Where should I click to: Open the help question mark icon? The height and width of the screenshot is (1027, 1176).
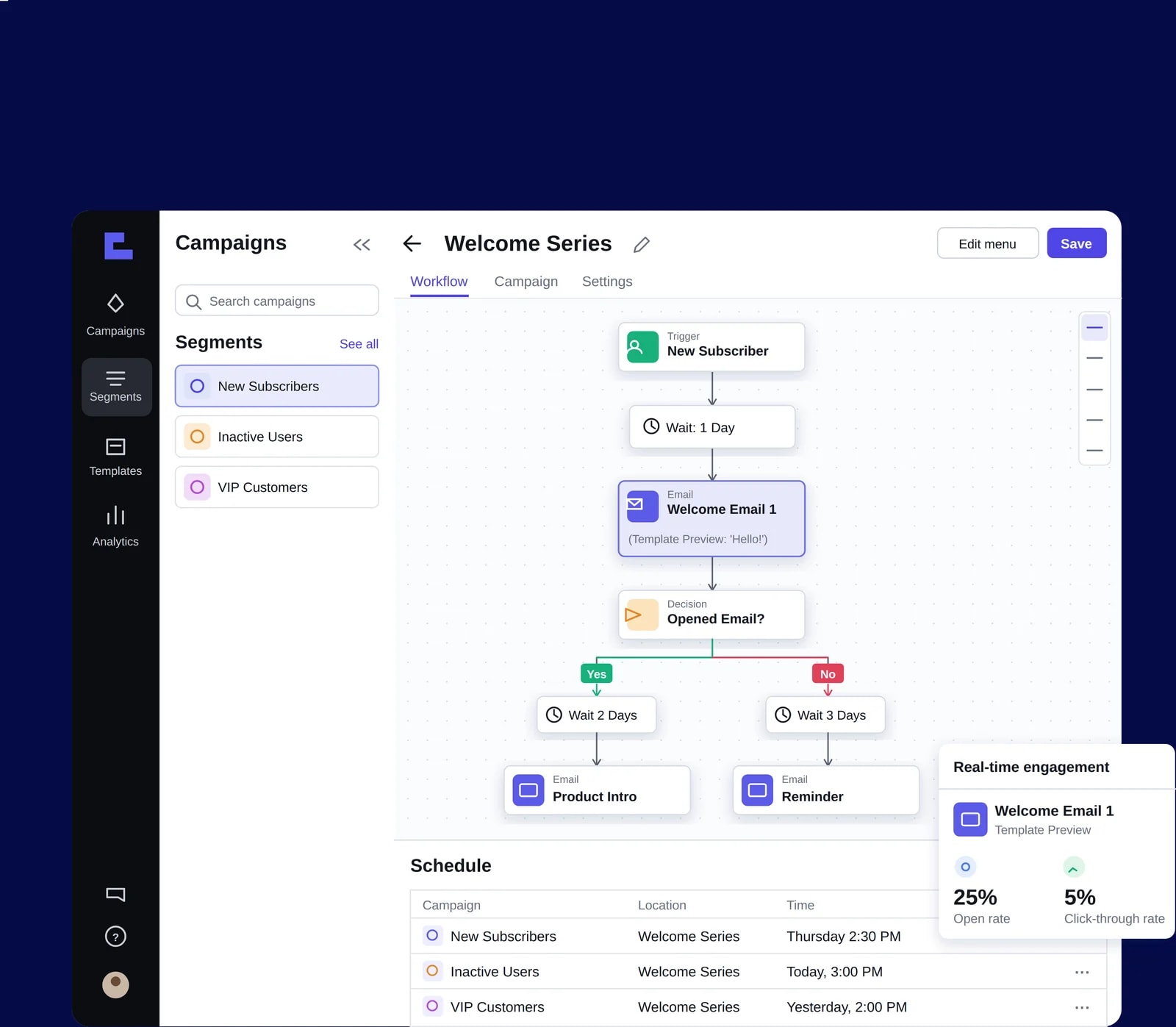pos(115,937)
